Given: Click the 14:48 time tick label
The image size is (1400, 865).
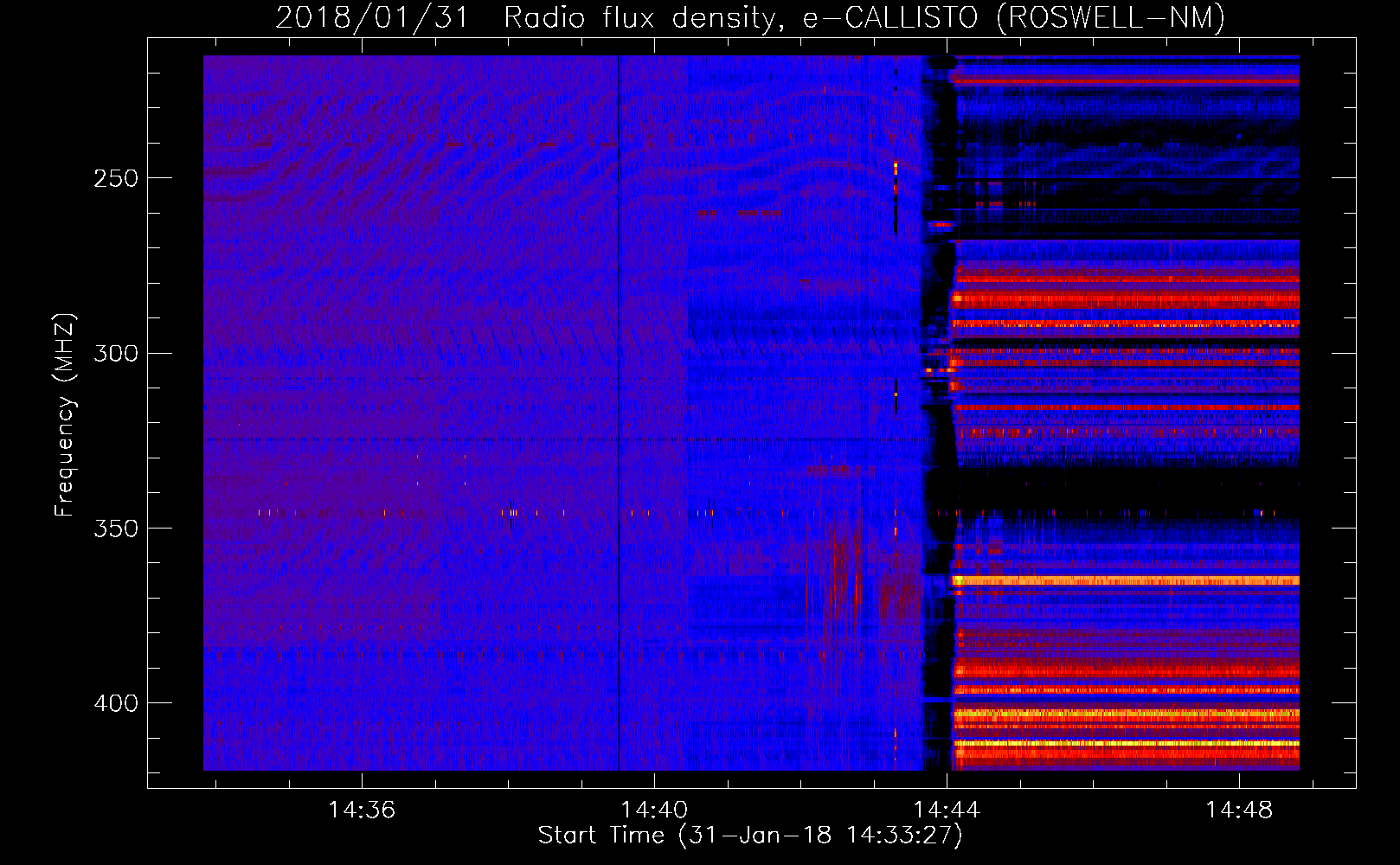Looking at the screenshot, I should tap(1240, 810).
